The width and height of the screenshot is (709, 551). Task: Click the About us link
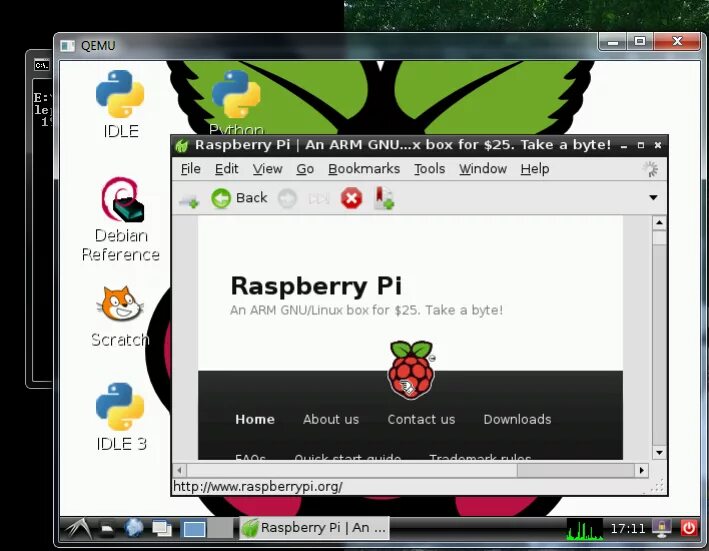pos(331,419)
